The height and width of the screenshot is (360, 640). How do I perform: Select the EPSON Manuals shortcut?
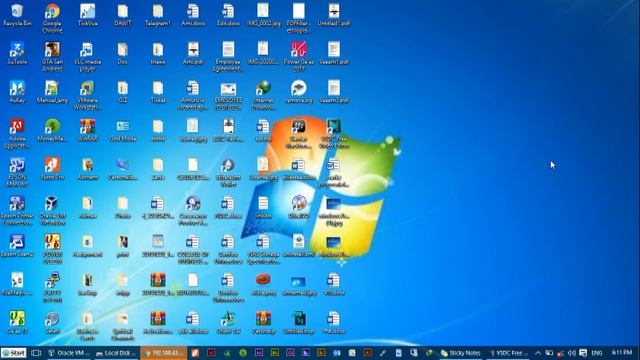17,172
